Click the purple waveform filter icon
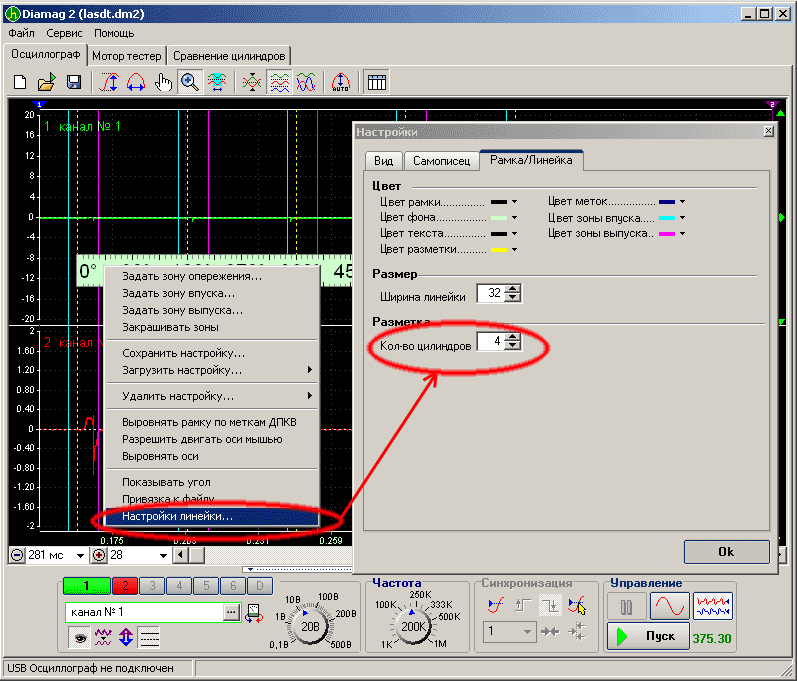Viewport: 797px width, 681px height. click(x=103, y=637)
